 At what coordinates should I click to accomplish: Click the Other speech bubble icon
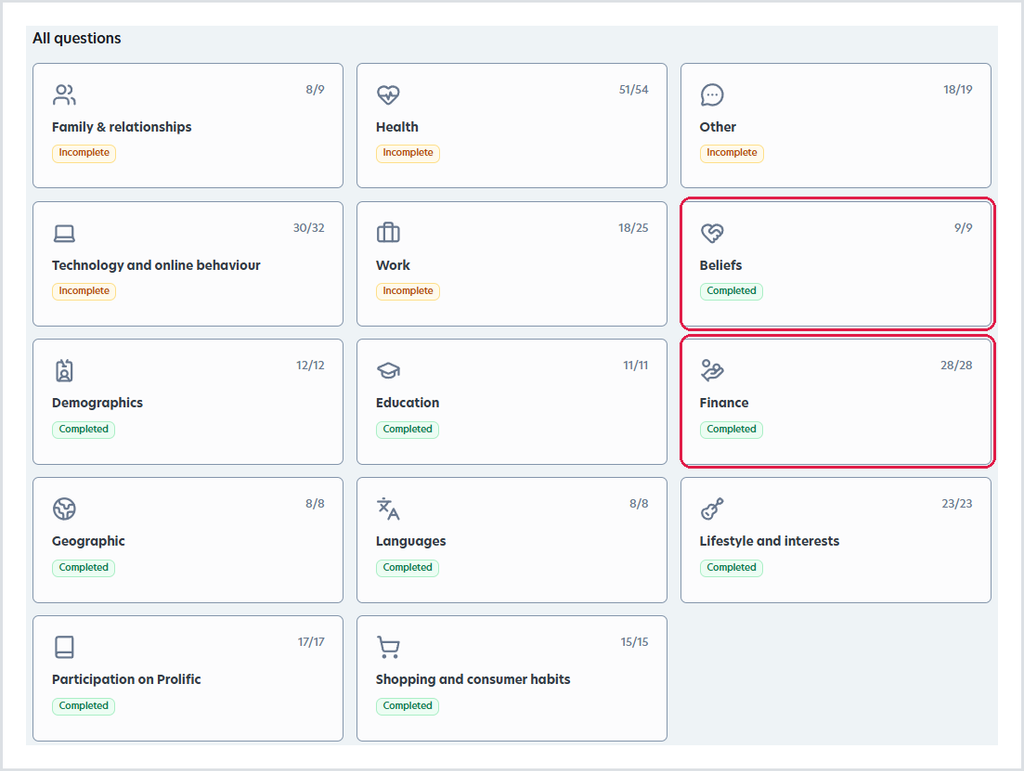(x=712, y=95)
